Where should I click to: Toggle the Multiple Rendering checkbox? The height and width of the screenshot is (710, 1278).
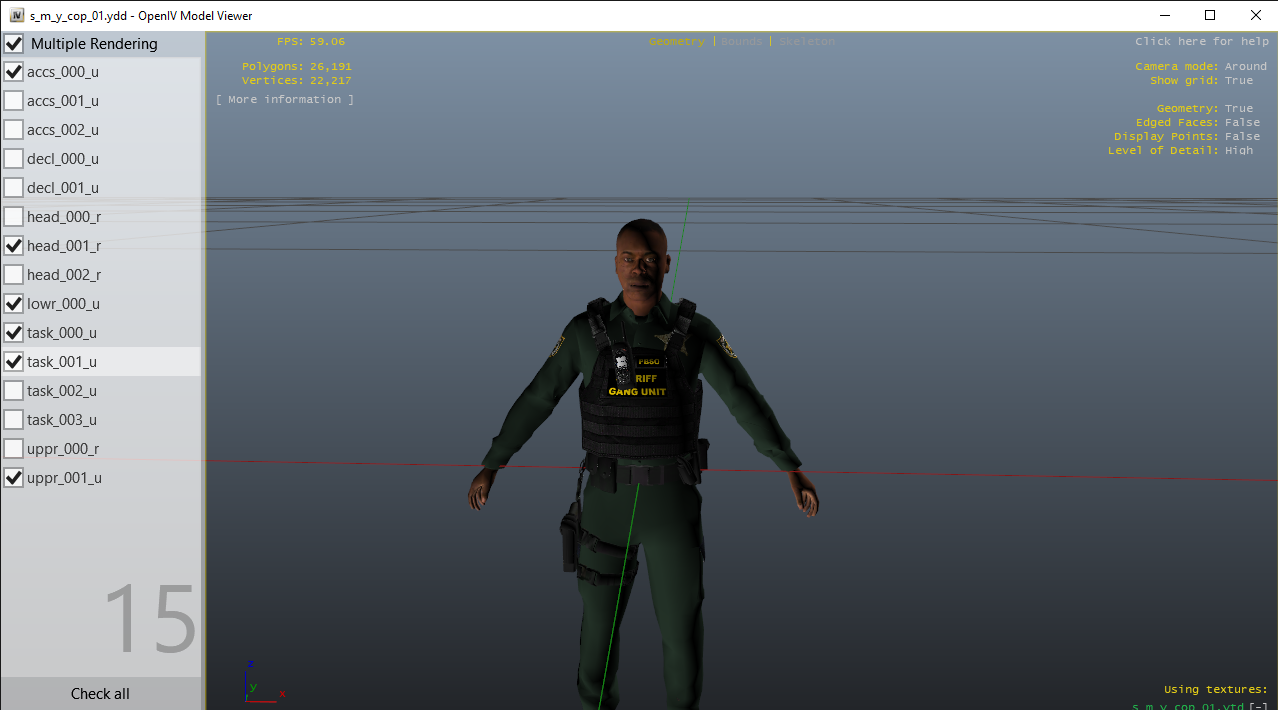click(x=14, y=44)
